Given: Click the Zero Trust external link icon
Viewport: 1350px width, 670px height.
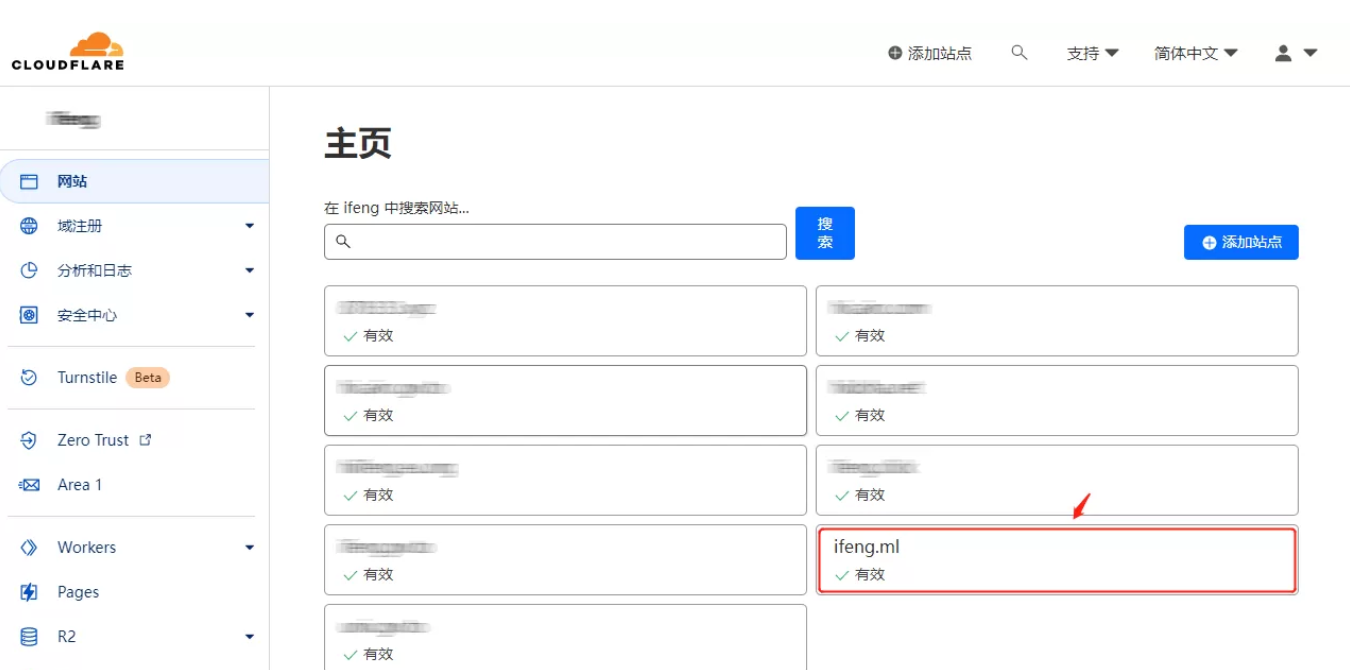Looking at the screenshot, I should [x=145, y=439].
